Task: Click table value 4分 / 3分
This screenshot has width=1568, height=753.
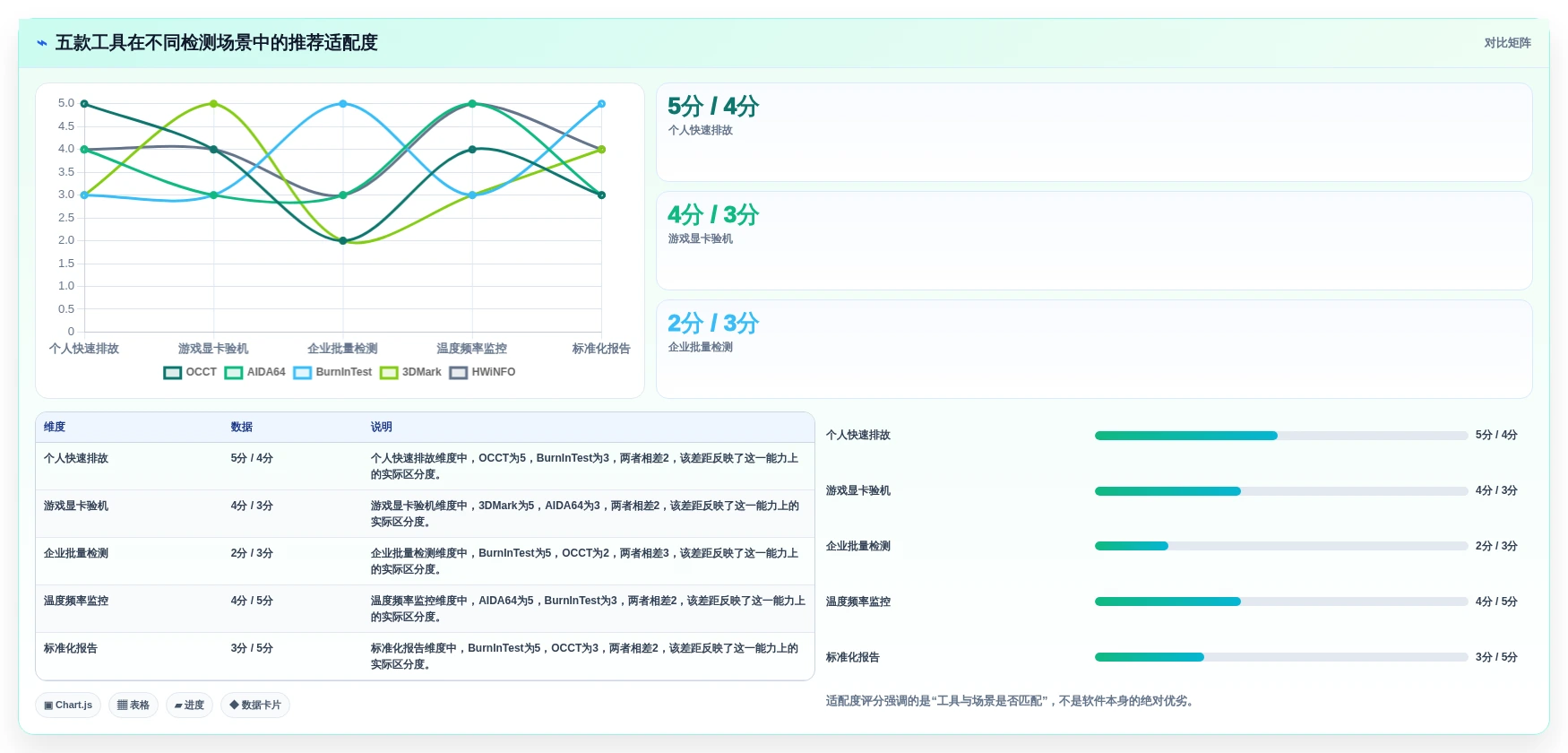Action: point(252,506)
